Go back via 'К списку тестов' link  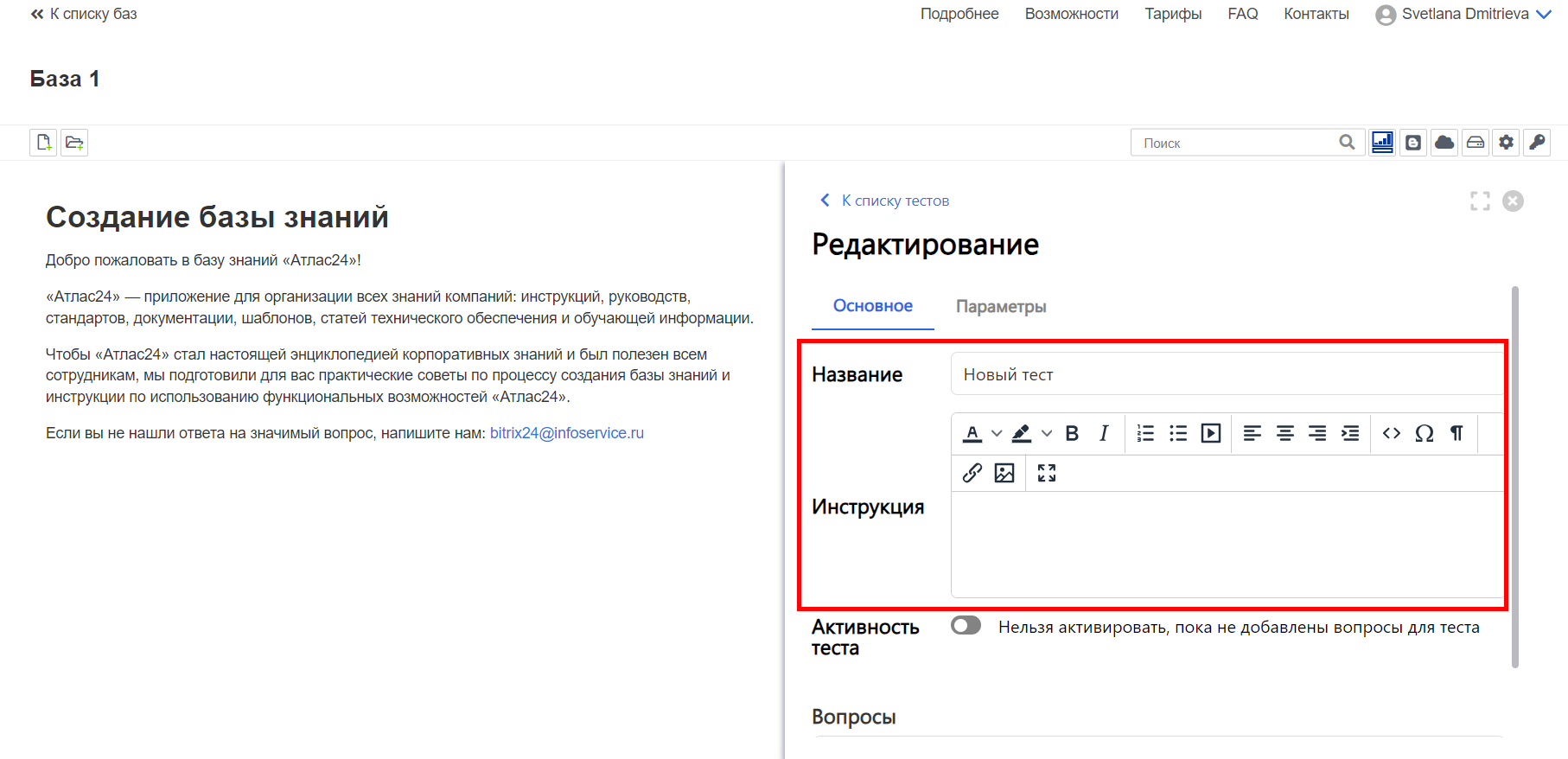coord(884,201)
